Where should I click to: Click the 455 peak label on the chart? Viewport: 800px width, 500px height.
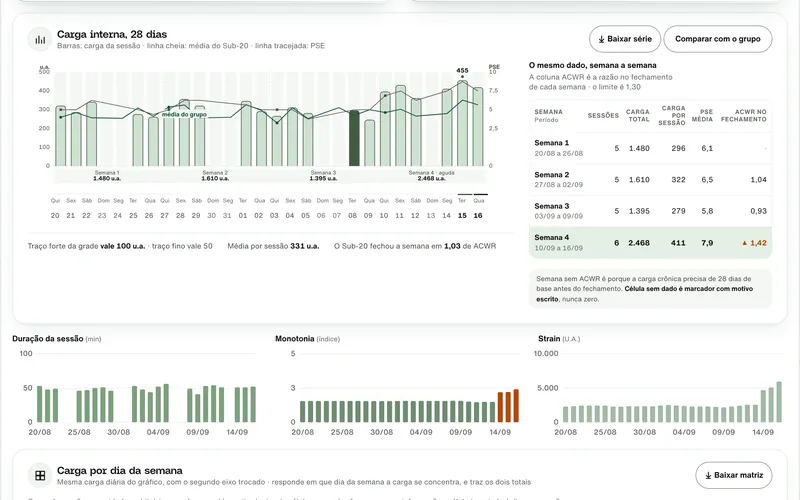462,70
